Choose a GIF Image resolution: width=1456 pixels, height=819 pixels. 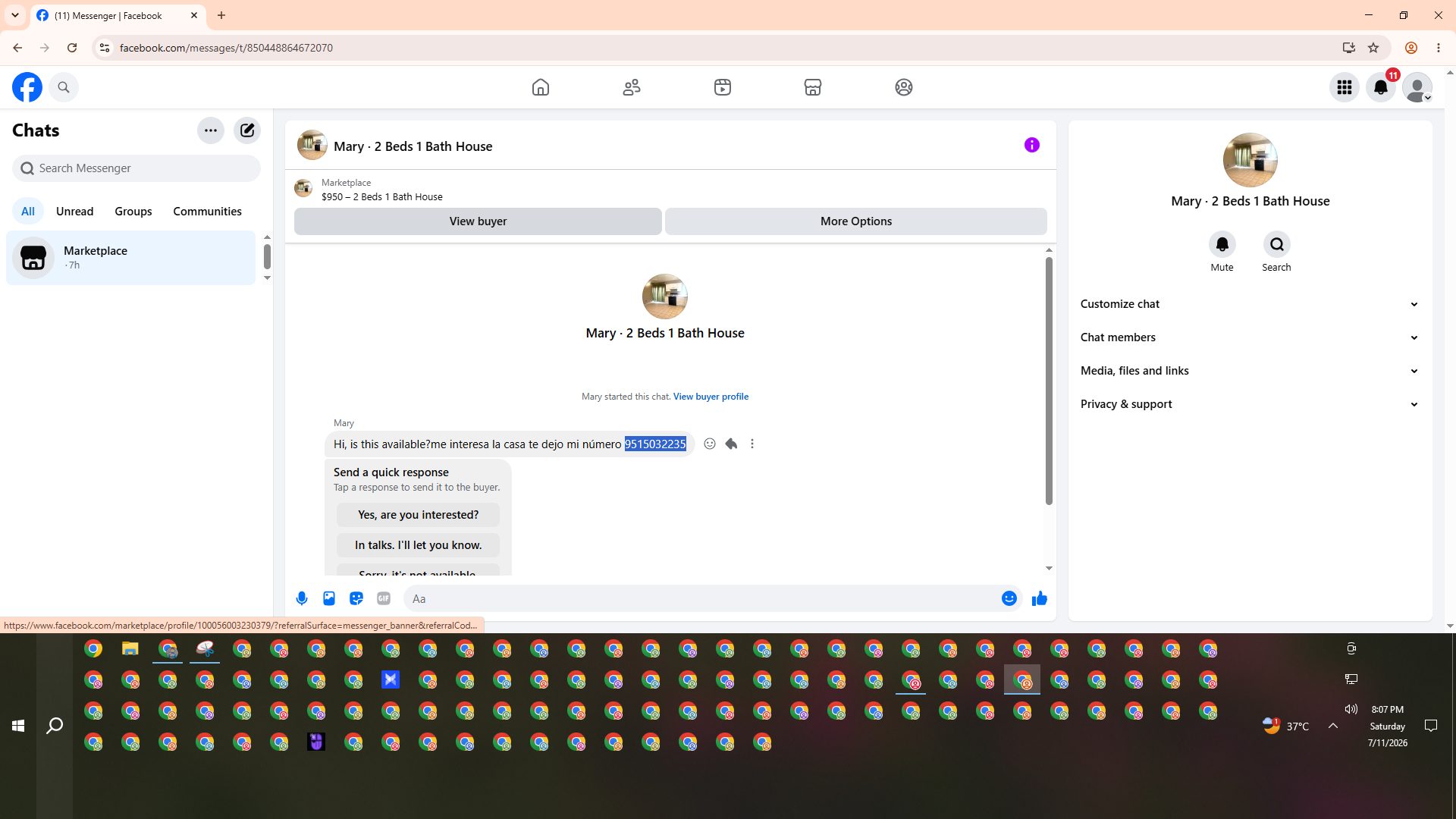click(x=384, y=598)
